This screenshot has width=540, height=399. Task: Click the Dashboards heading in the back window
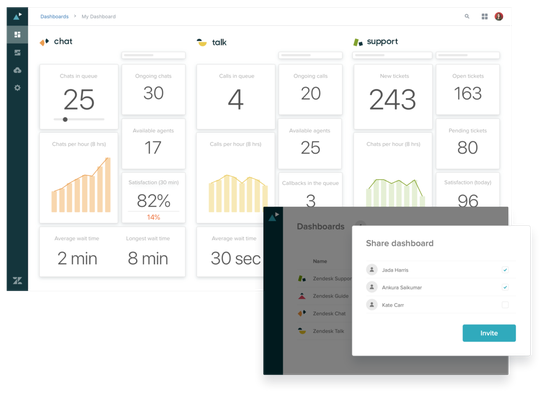point(321,227)
